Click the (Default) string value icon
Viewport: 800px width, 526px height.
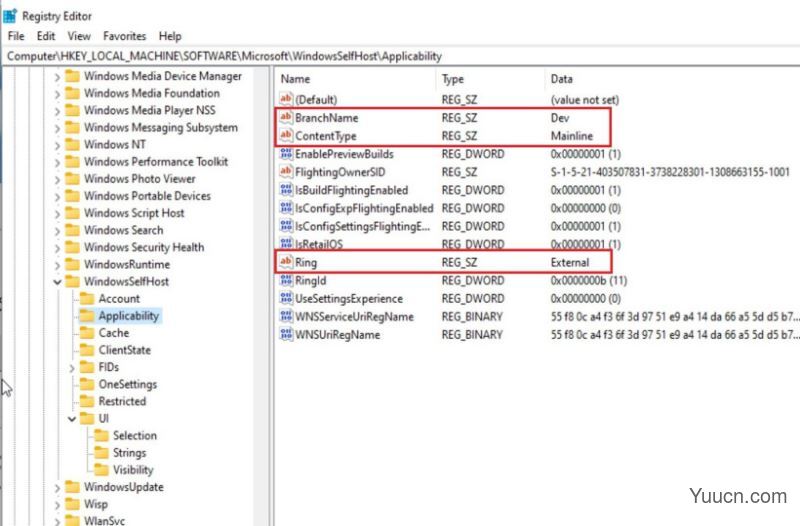click(286, 99)
